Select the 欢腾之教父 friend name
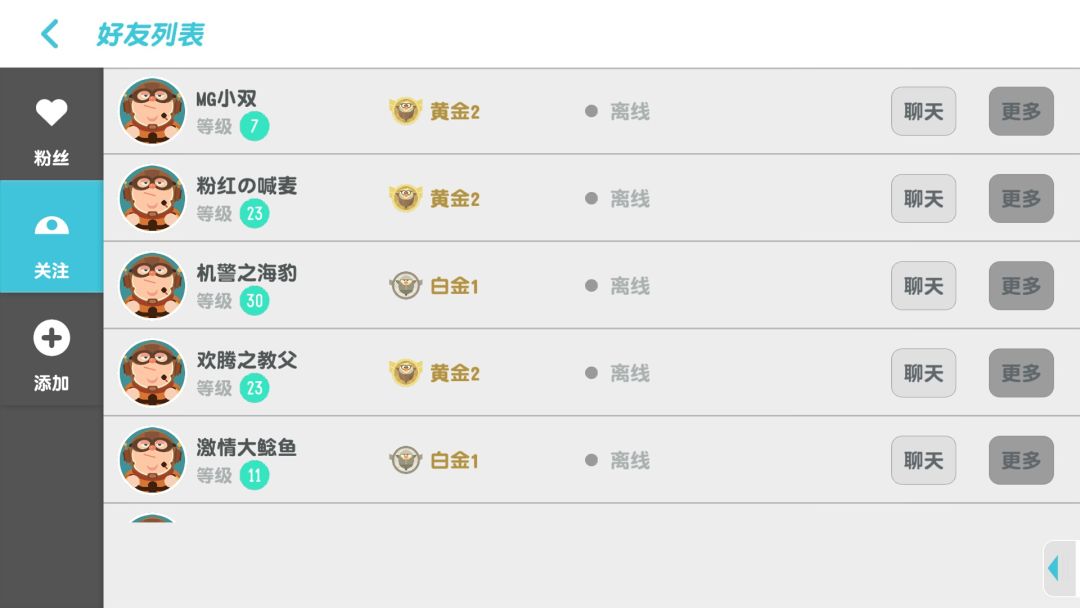 (247, 360)
